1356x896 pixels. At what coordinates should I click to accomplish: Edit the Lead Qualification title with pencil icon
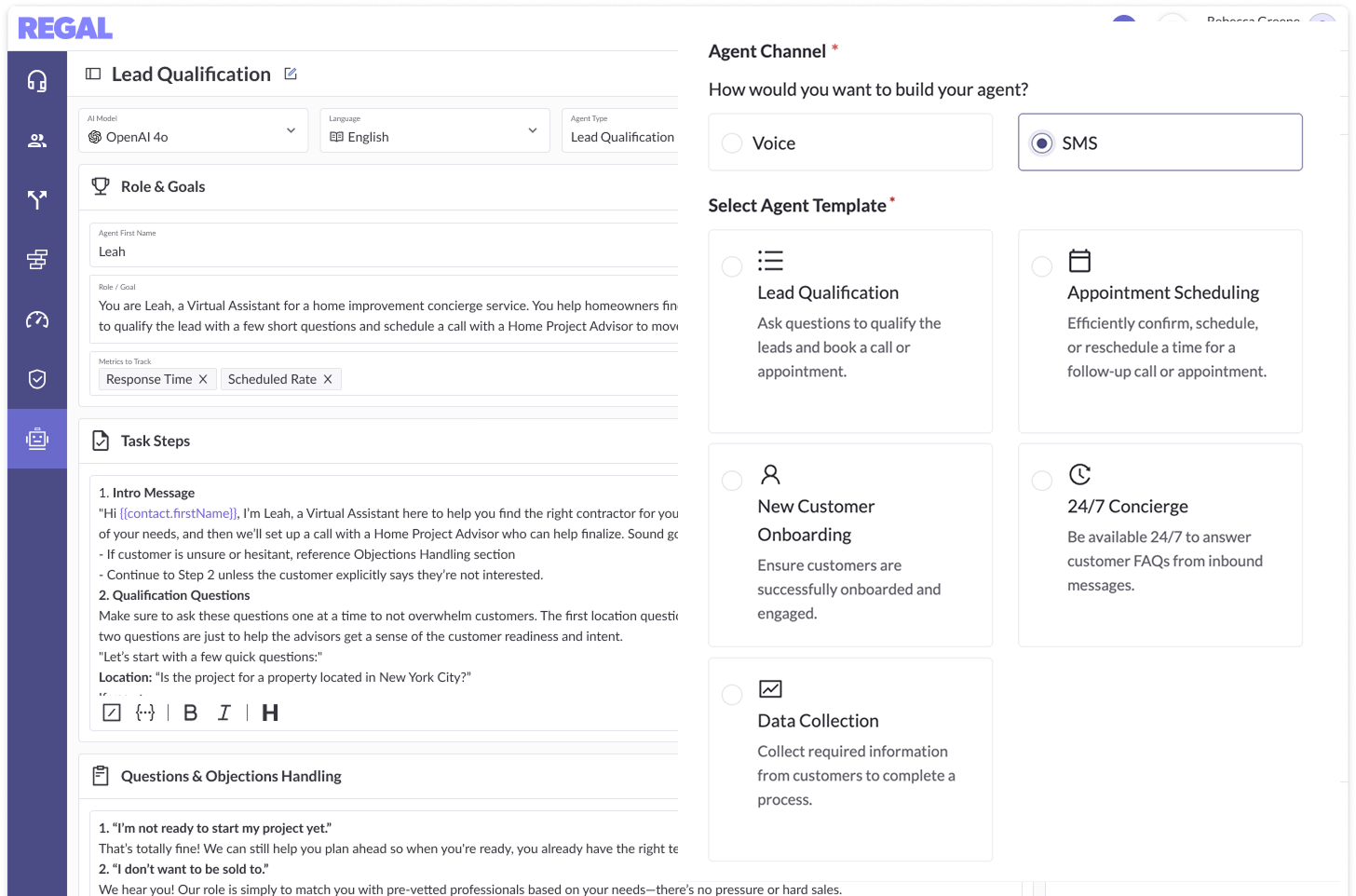coord(291,74)
